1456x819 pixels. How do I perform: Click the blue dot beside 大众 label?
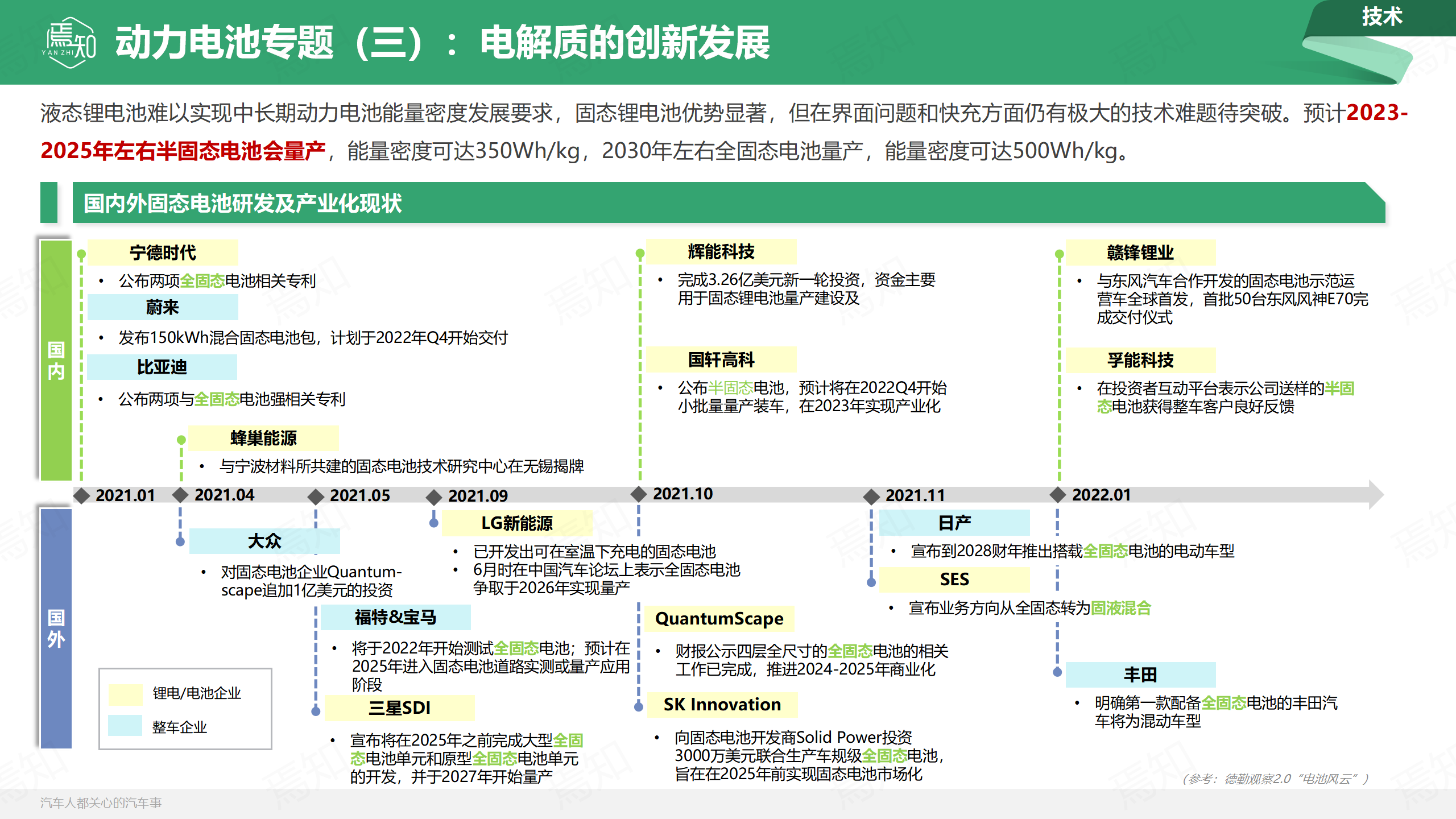[180, 542]
